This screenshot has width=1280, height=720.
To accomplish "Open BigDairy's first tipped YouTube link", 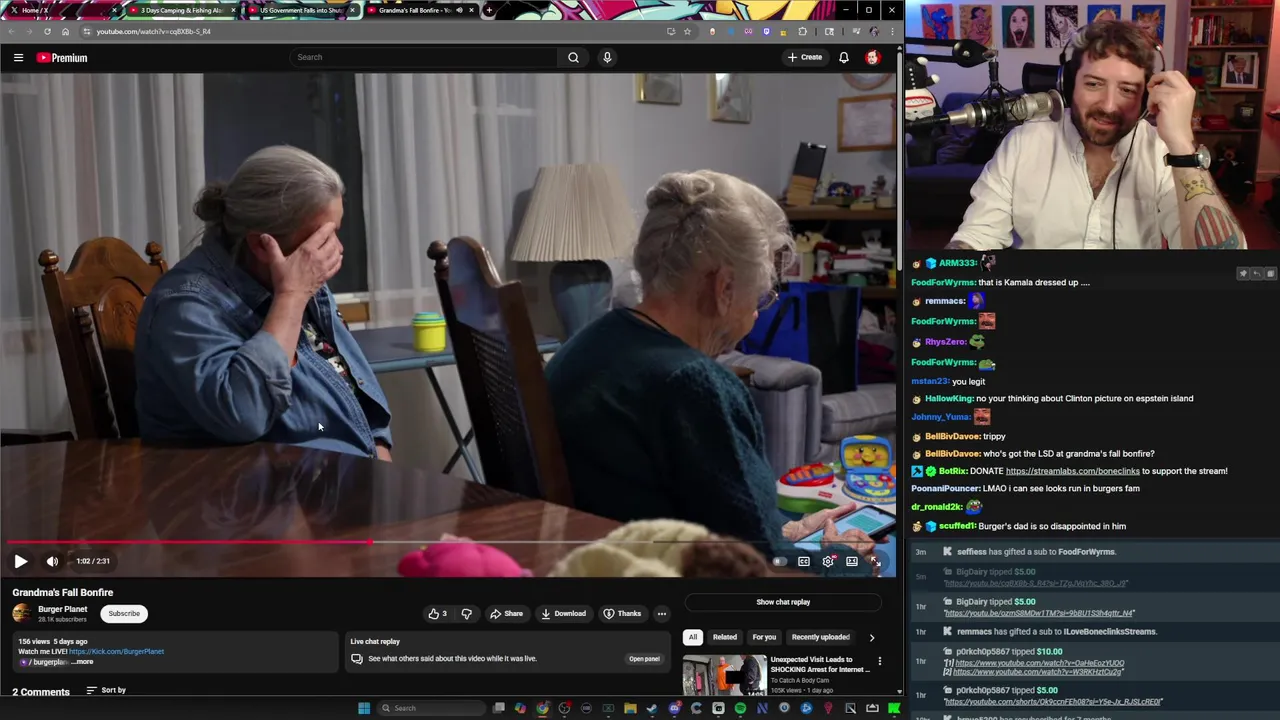I will point(1036,583).
